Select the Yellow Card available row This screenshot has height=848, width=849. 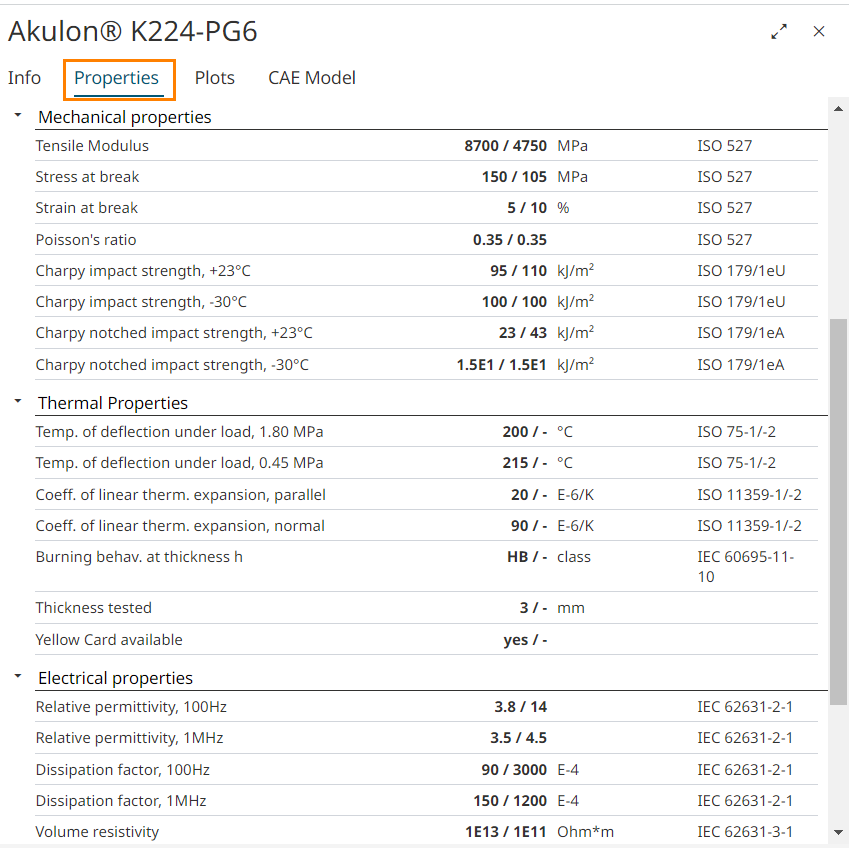point(109,640)
